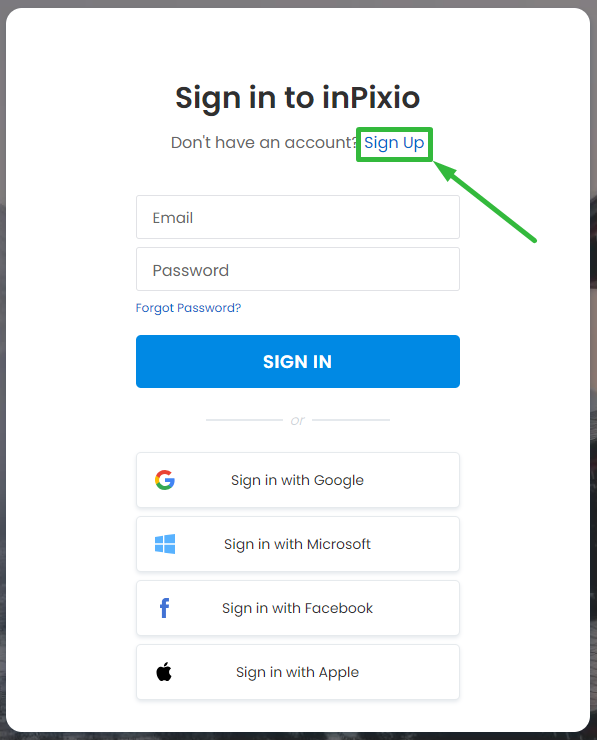Open the Forgot Password? link
The image size is (597, 740).
click(x=188, y=308)
